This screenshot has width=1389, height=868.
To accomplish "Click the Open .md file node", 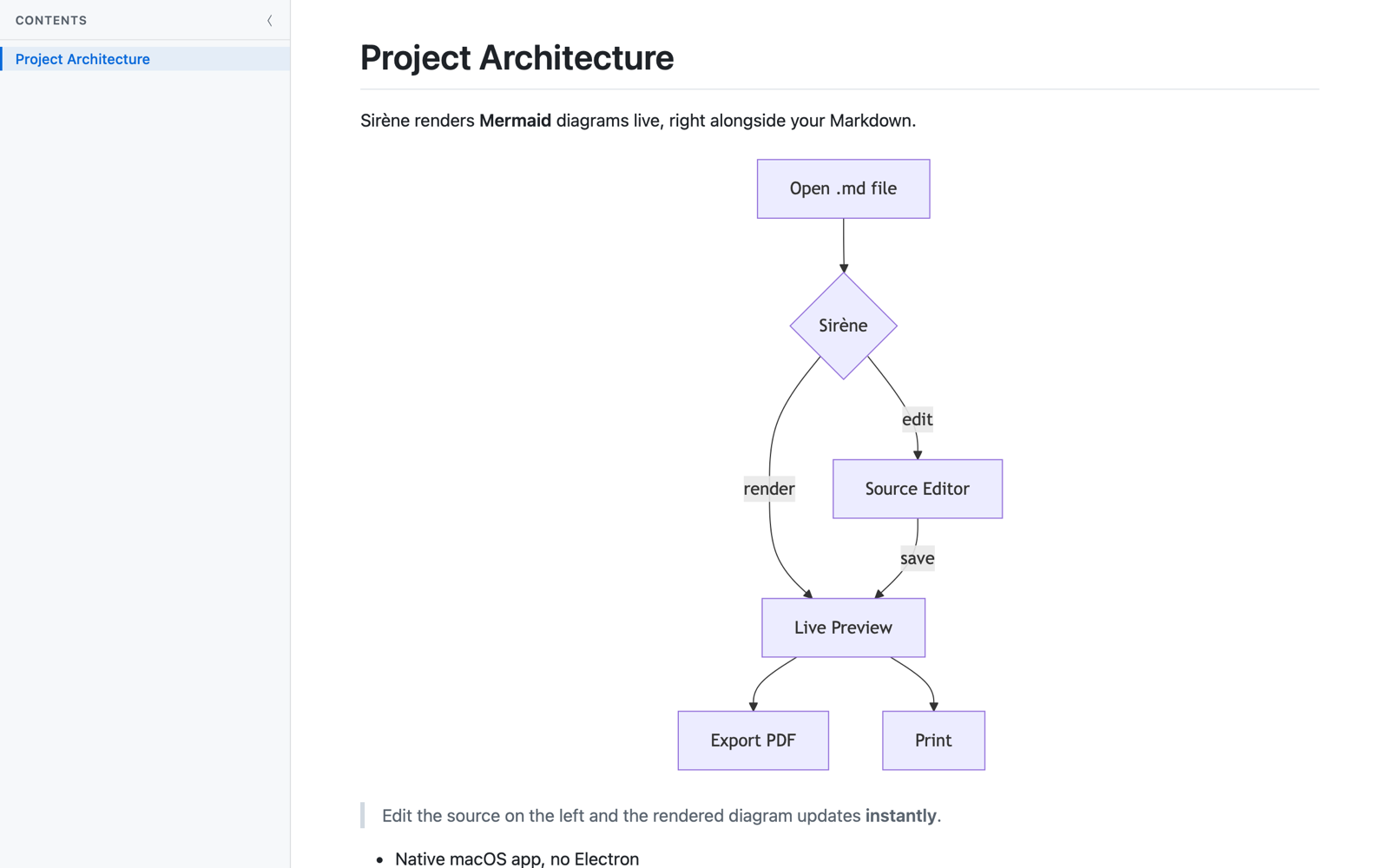I will point(843,188).
